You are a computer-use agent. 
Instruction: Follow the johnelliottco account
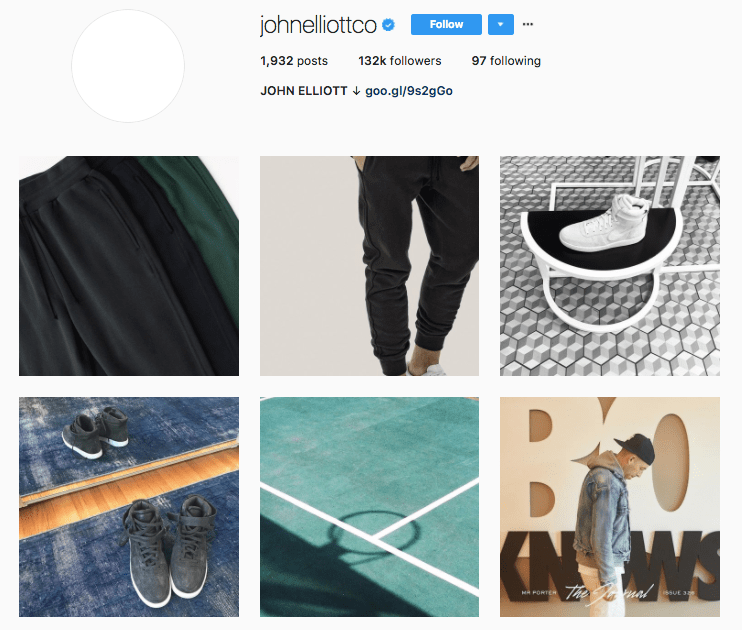coord(446,24)
